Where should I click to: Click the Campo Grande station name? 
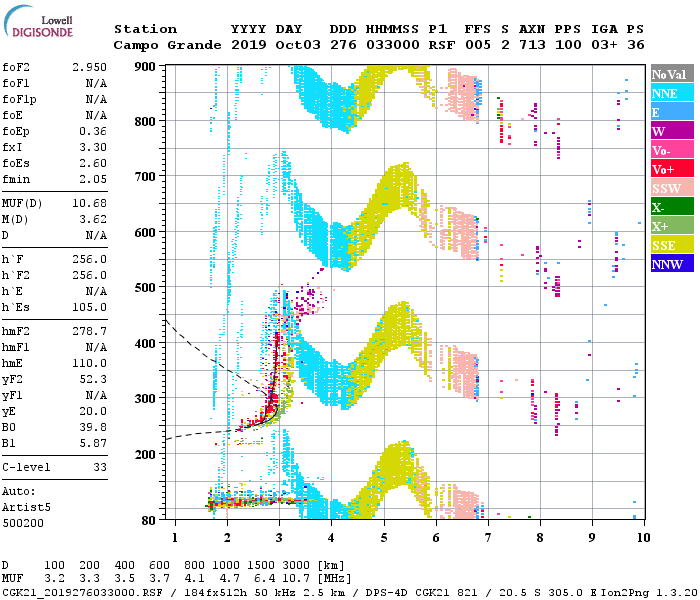coord(167,45)
